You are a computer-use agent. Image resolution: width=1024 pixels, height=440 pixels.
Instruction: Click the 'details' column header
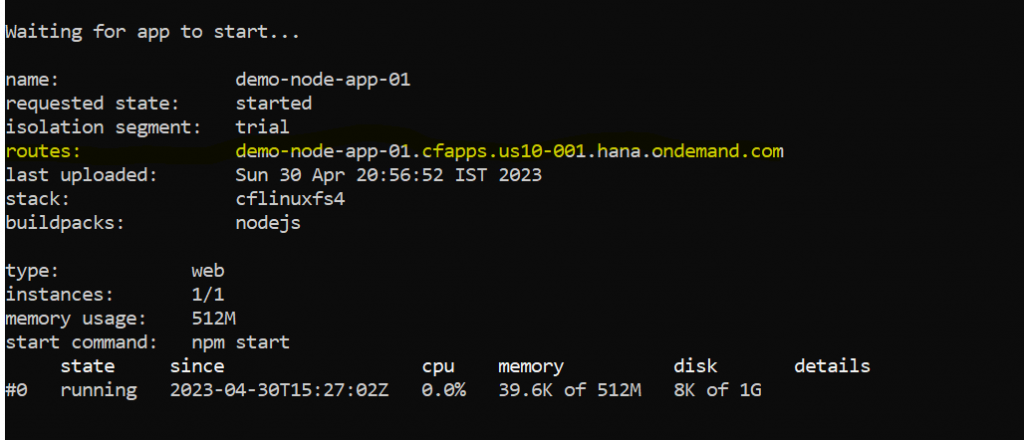tap(832, 366)
